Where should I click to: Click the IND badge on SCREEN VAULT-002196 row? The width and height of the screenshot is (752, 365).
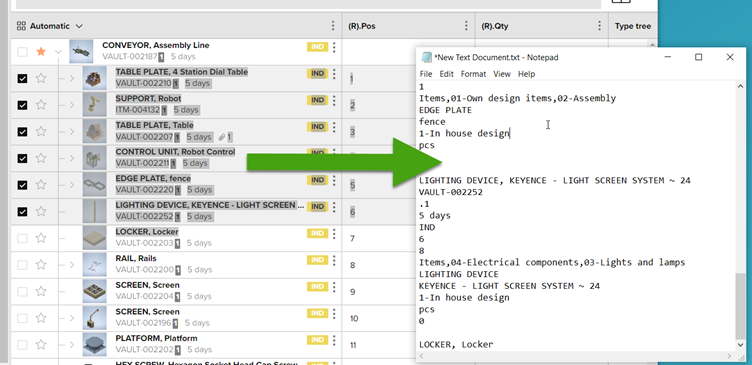point(317,313)
